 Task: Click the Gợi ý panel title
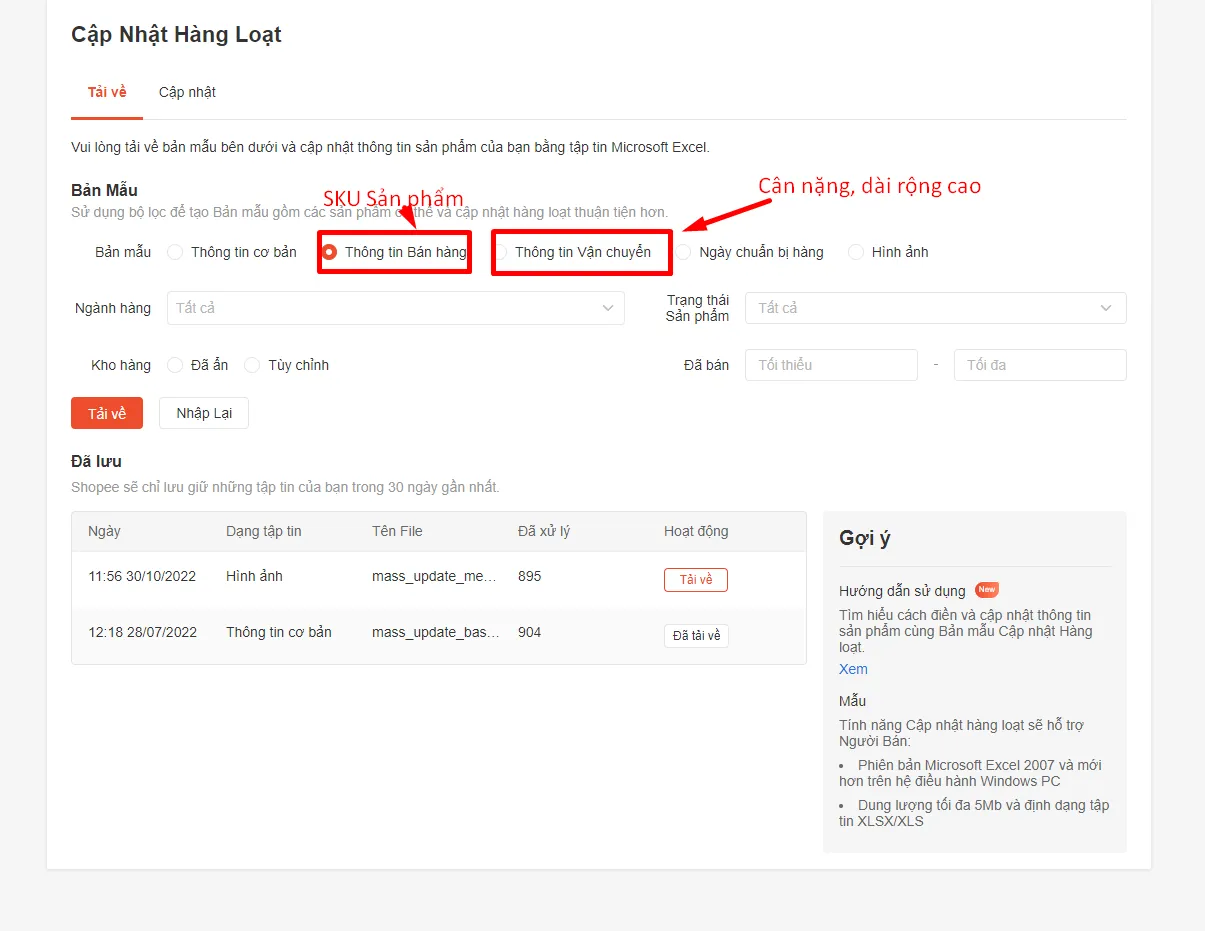(865, 538)
